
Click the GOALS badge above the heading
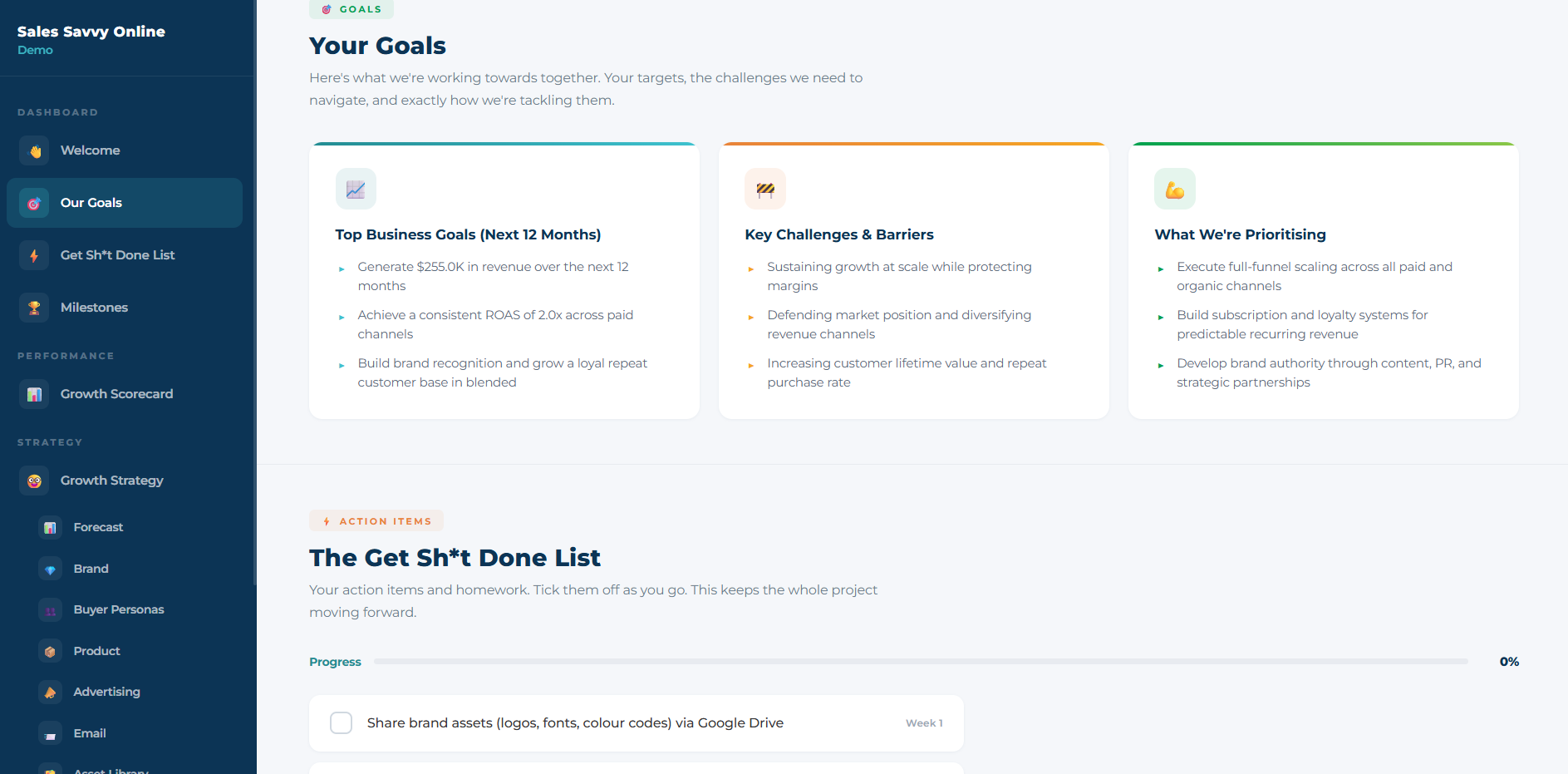coord(351,9)
